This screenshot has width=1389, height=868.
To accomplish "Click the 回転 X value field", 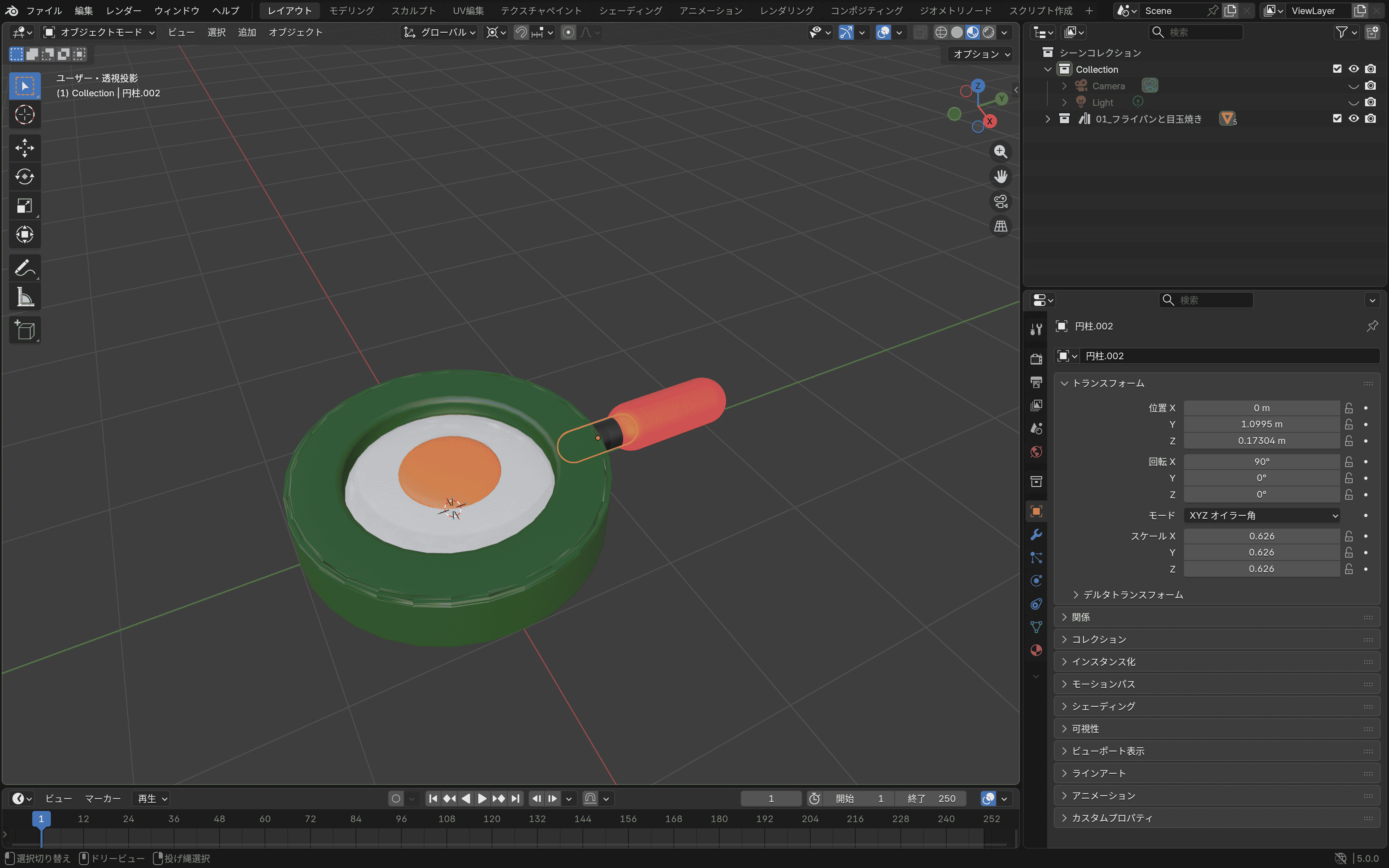I will click(x=1262, y=462).
